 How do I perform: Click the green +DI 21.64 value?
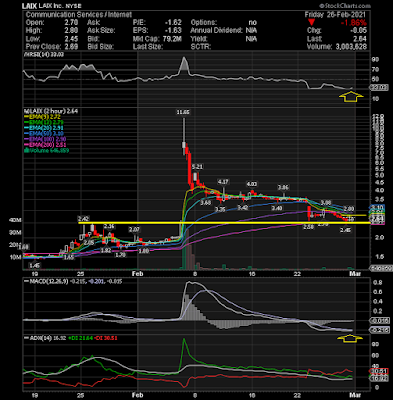(80, 338)
